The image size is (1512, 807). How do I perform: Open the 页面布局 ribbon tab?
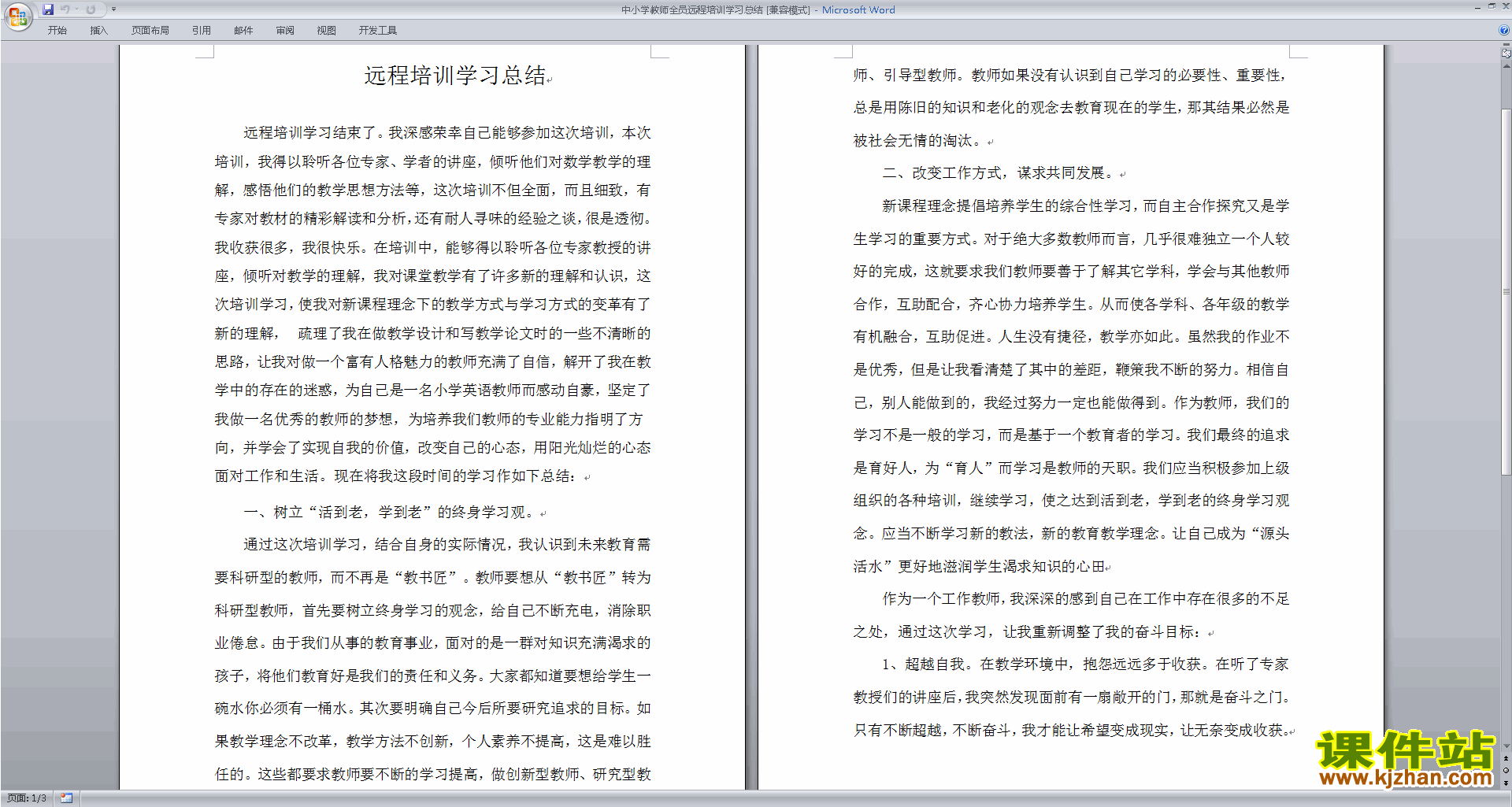pos(150,30)
